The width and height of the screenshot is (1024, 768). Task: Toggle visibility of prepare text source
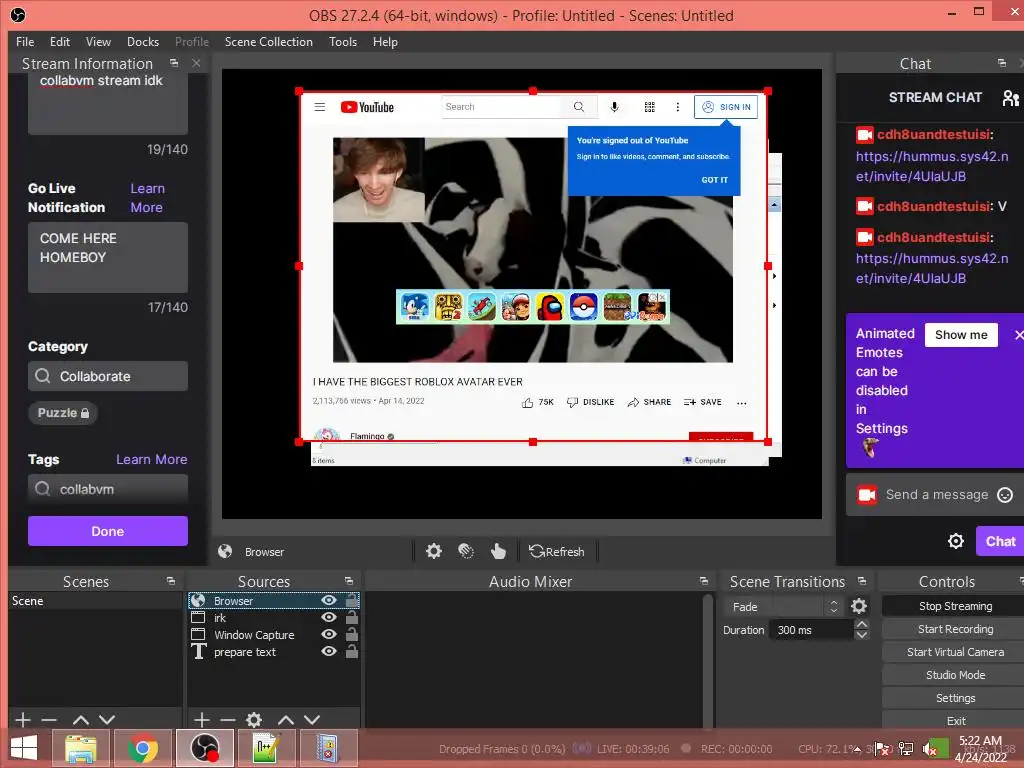[x=329, y=651]
